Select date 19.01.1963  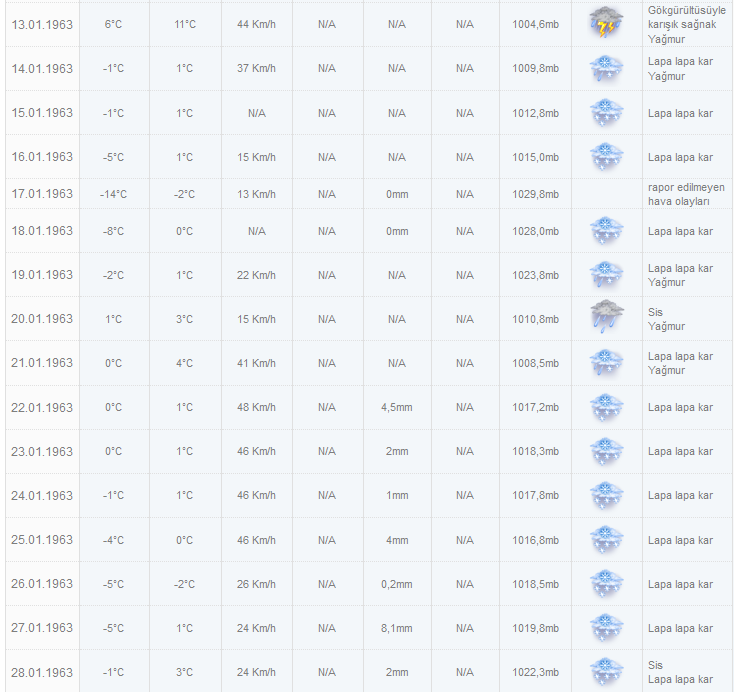coord(42,275)
